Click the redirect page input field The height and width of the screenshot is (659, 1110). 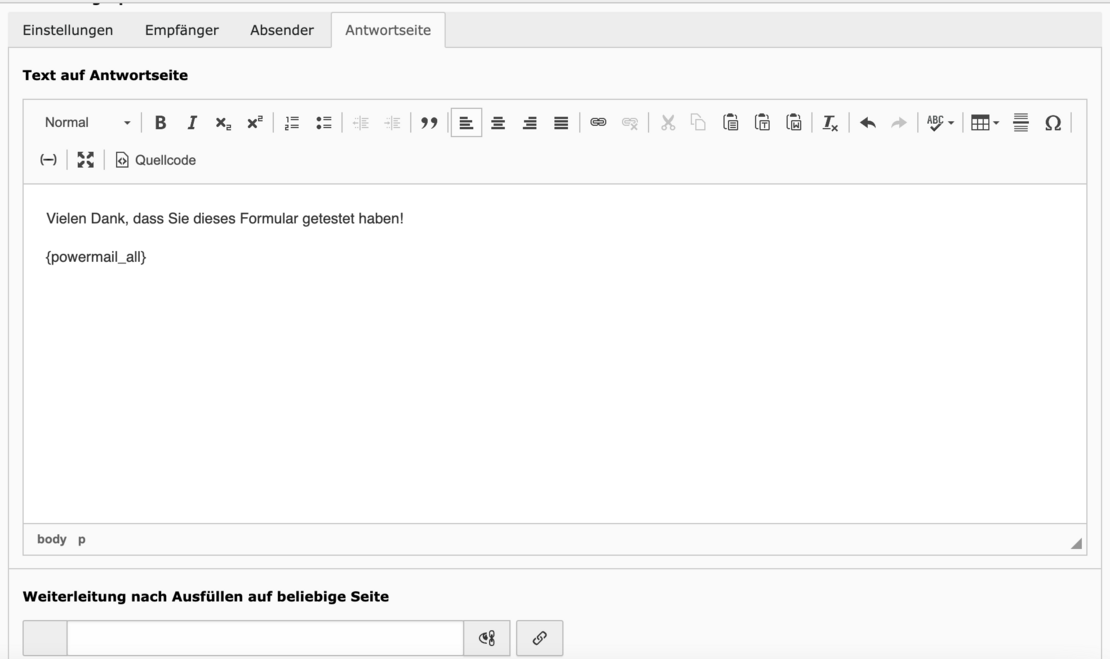[265, 638]
